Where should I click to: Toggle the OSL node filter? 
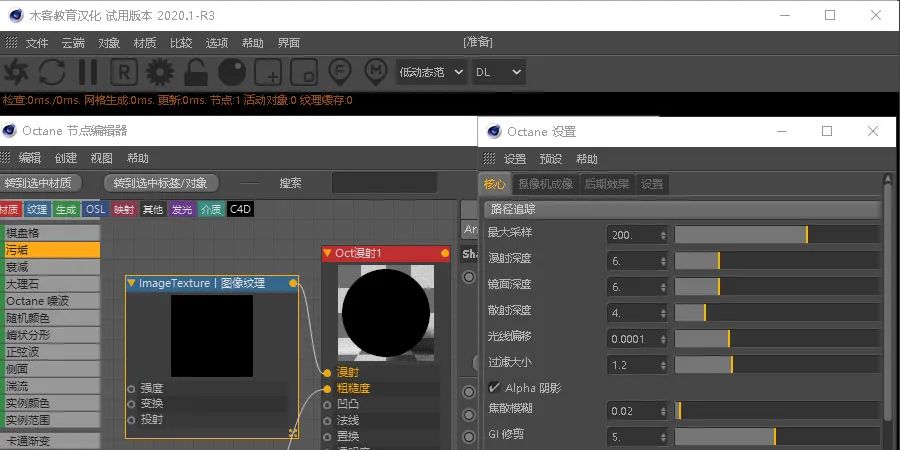pyautogui.click(x=95, y=209)
